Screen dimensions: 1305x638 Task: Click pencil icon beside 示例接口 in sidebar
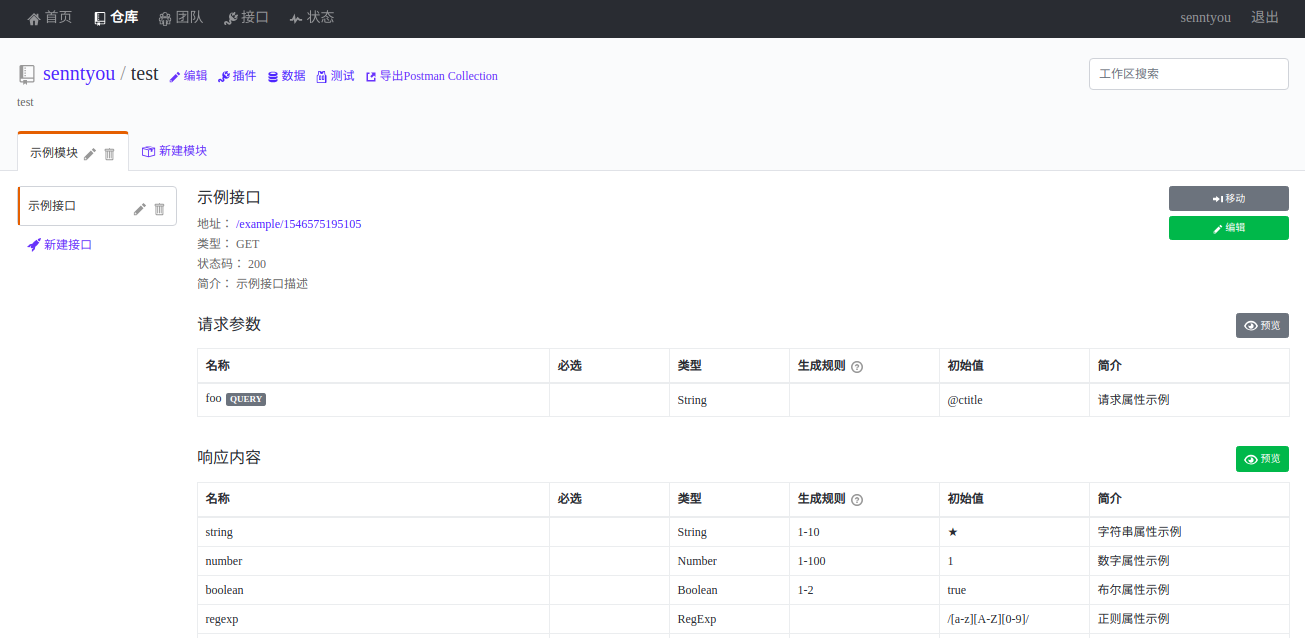(x=140, y=209)
